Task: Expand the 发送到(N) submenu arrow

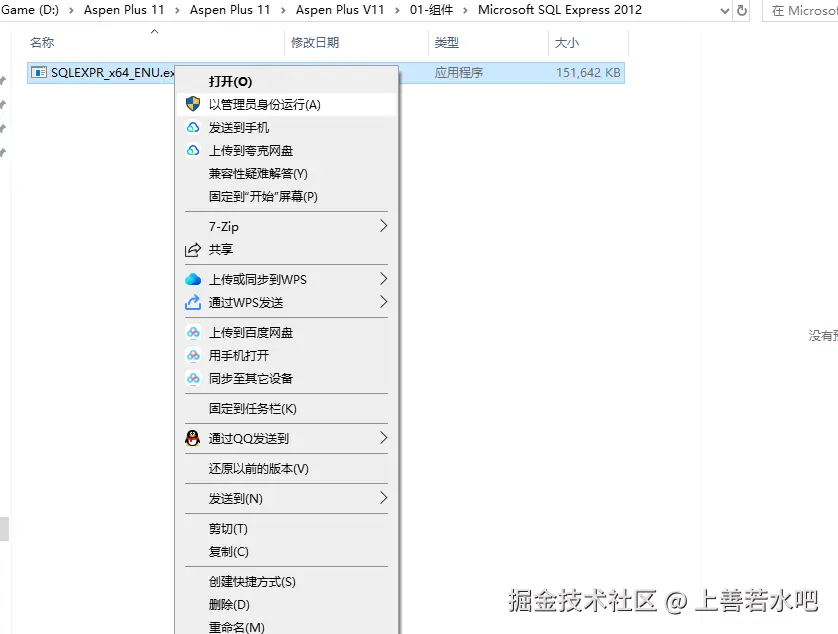Action: (383, 498)
